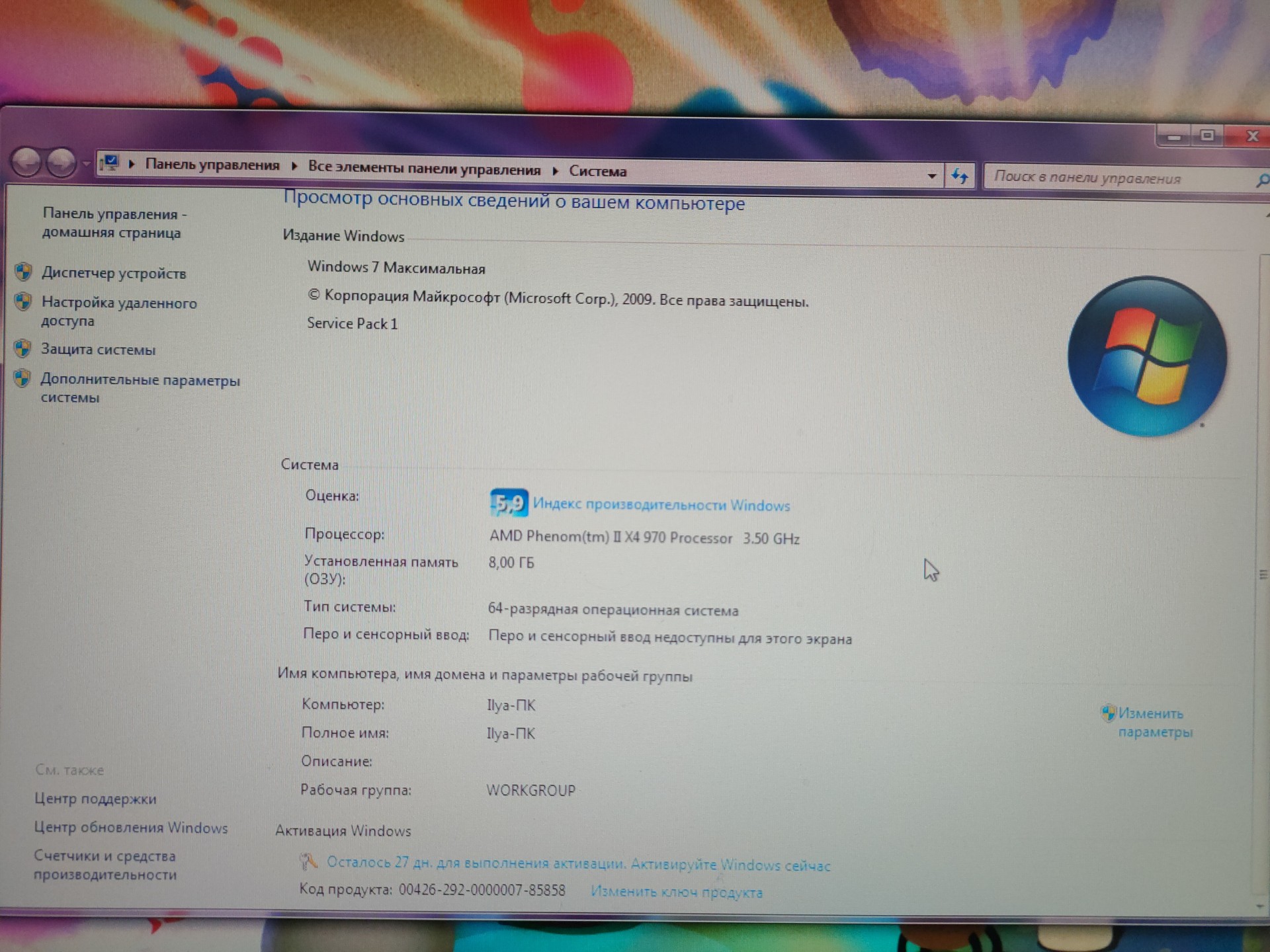
Task: Click the 8,00 ГБ memory value
Action: 511,563
